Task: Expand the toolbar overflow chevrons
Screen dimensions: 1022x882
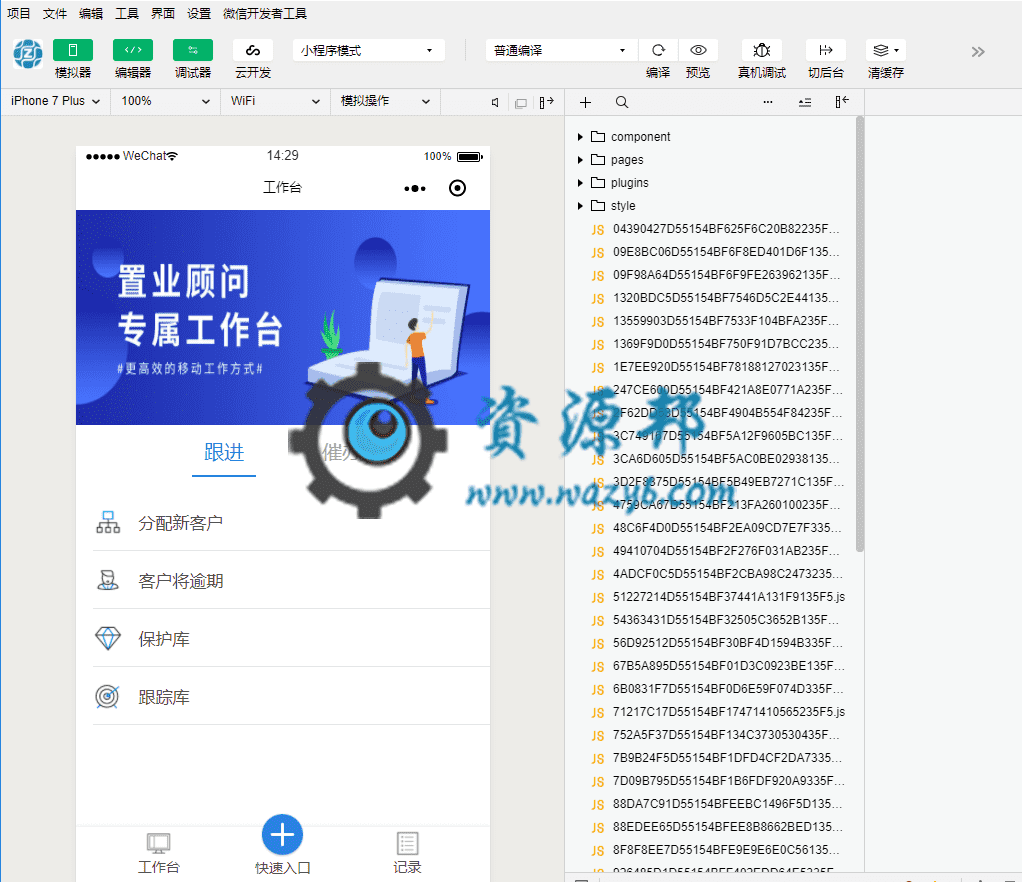Action: click(978, 52)
